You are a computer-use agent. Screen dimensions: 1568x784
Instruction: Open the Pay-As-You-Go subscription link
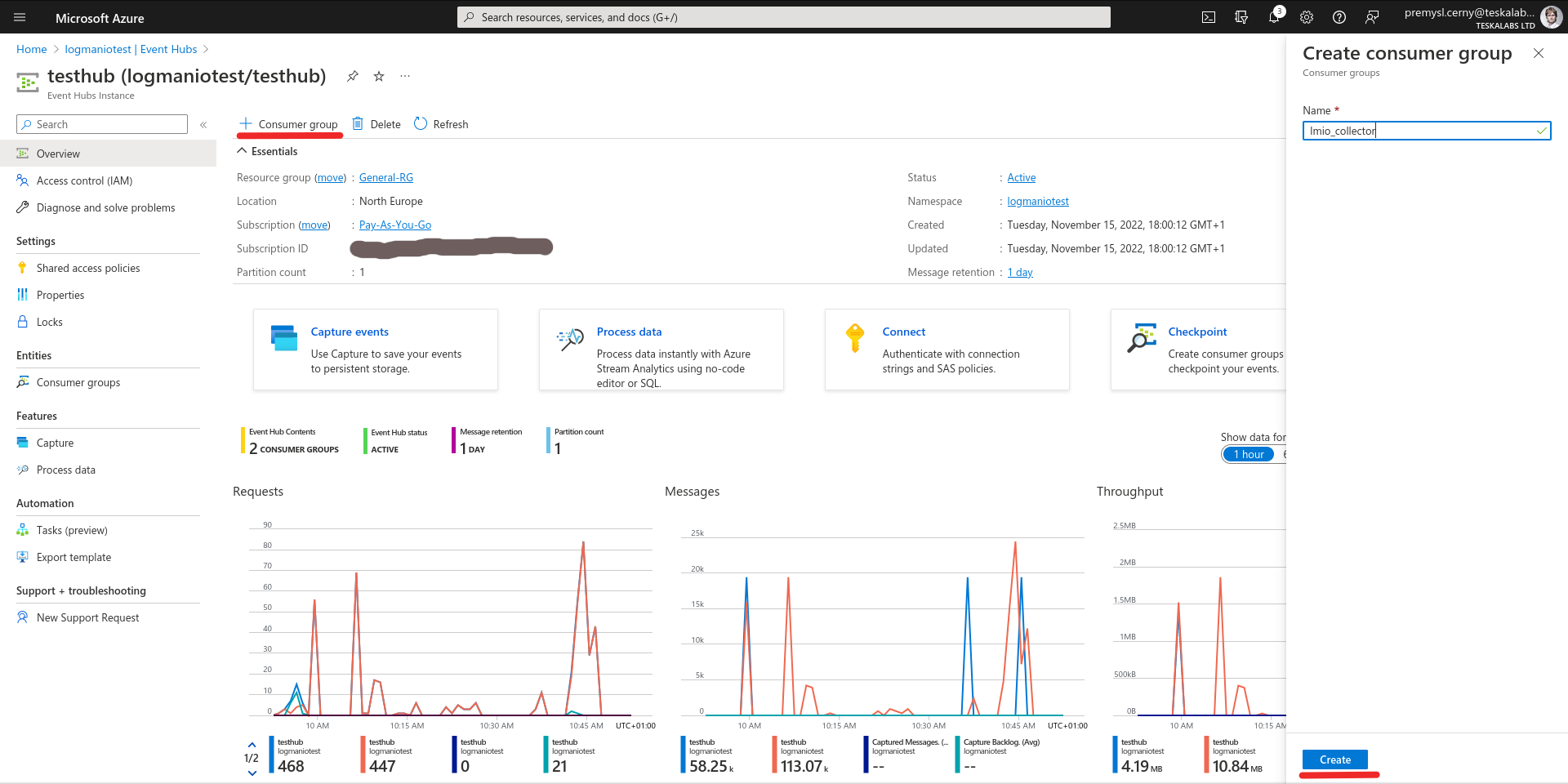tap(395, 225)
